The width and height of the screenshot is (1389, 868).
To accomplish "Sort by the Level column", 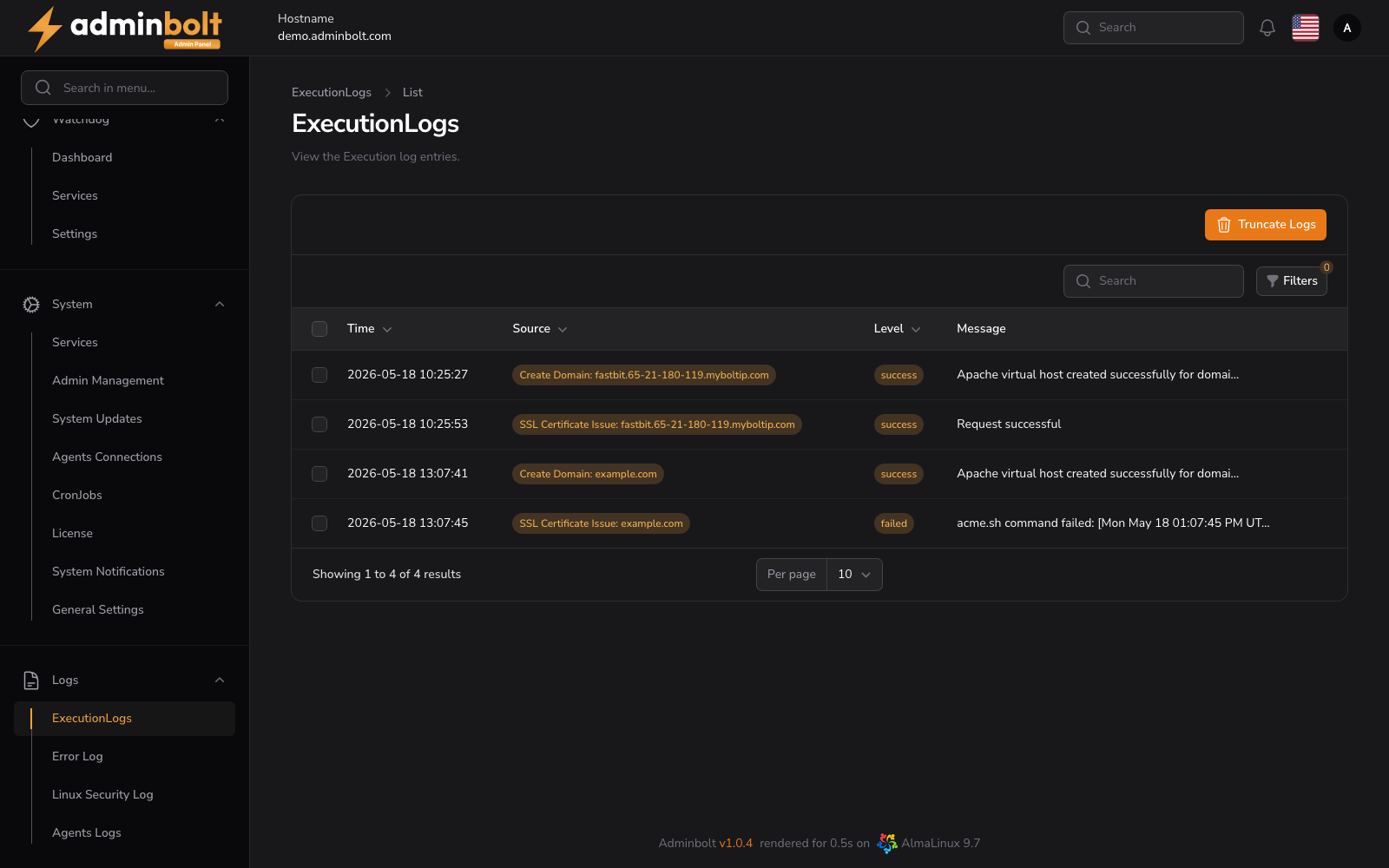I will 898,329.
